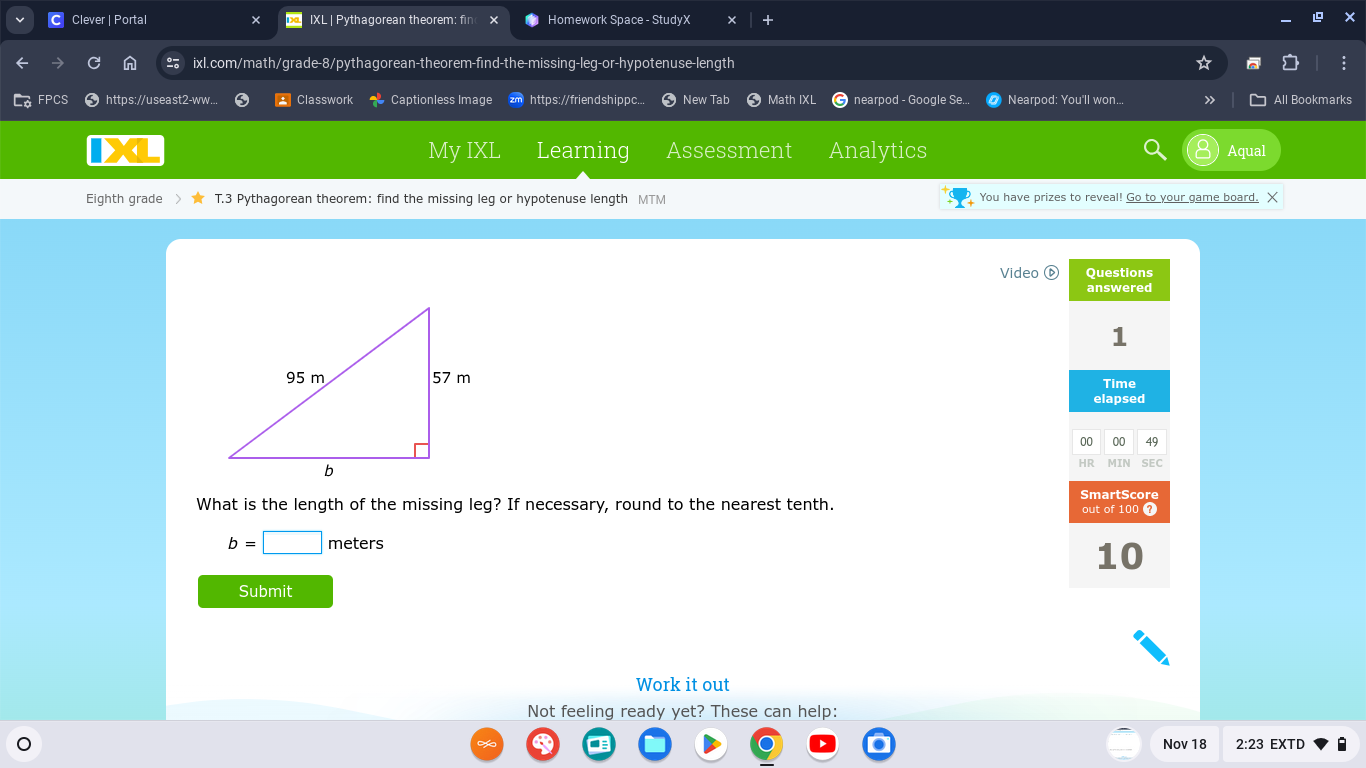Open Google Classroom from the shelf
Screen dimensions: 1366x768
click(x=599, y=744)
